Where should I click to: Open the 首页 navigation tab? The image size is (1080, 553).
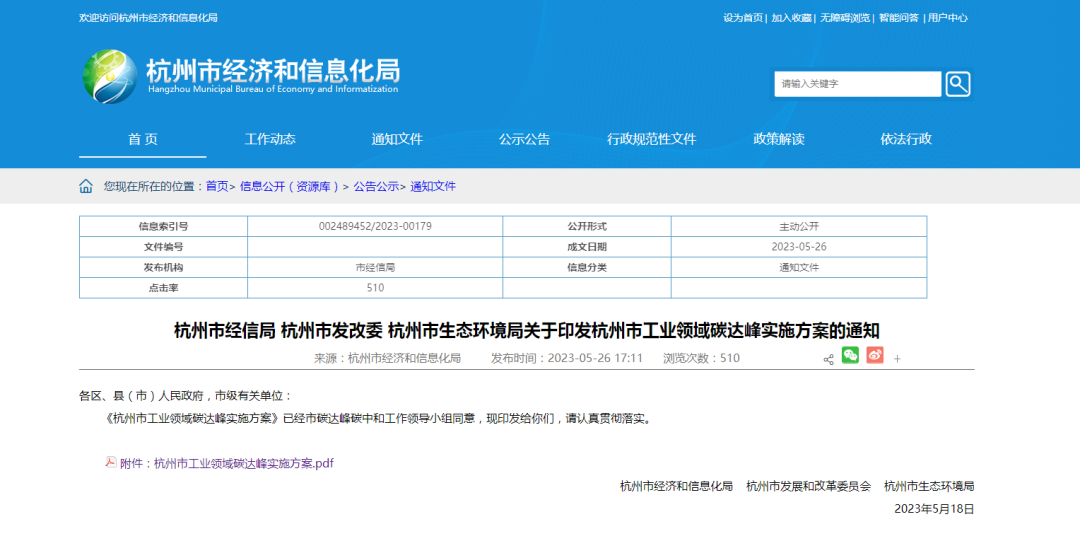pos(142,139)
